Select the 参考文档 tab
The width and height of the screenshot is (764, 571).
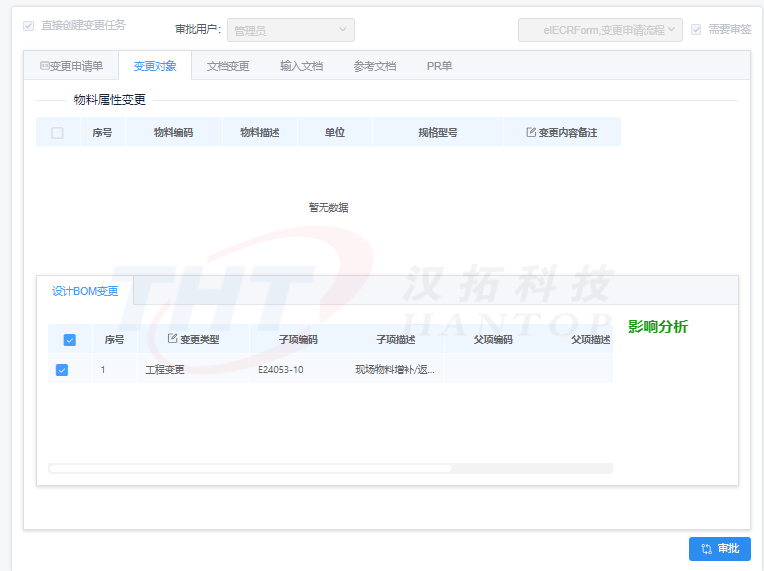point(375,66)
